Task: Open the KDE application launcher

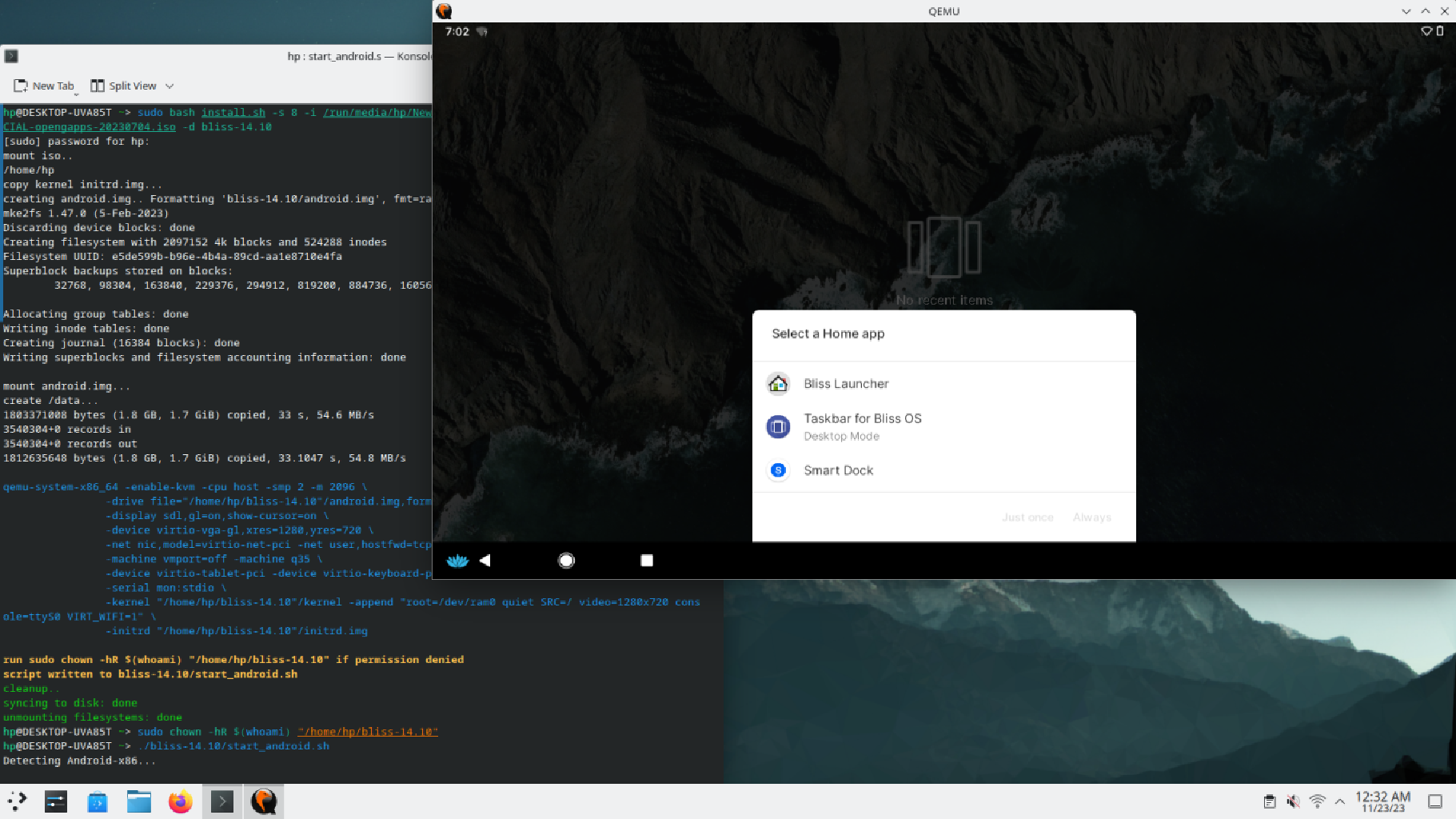Action: [x=17, y=801]
